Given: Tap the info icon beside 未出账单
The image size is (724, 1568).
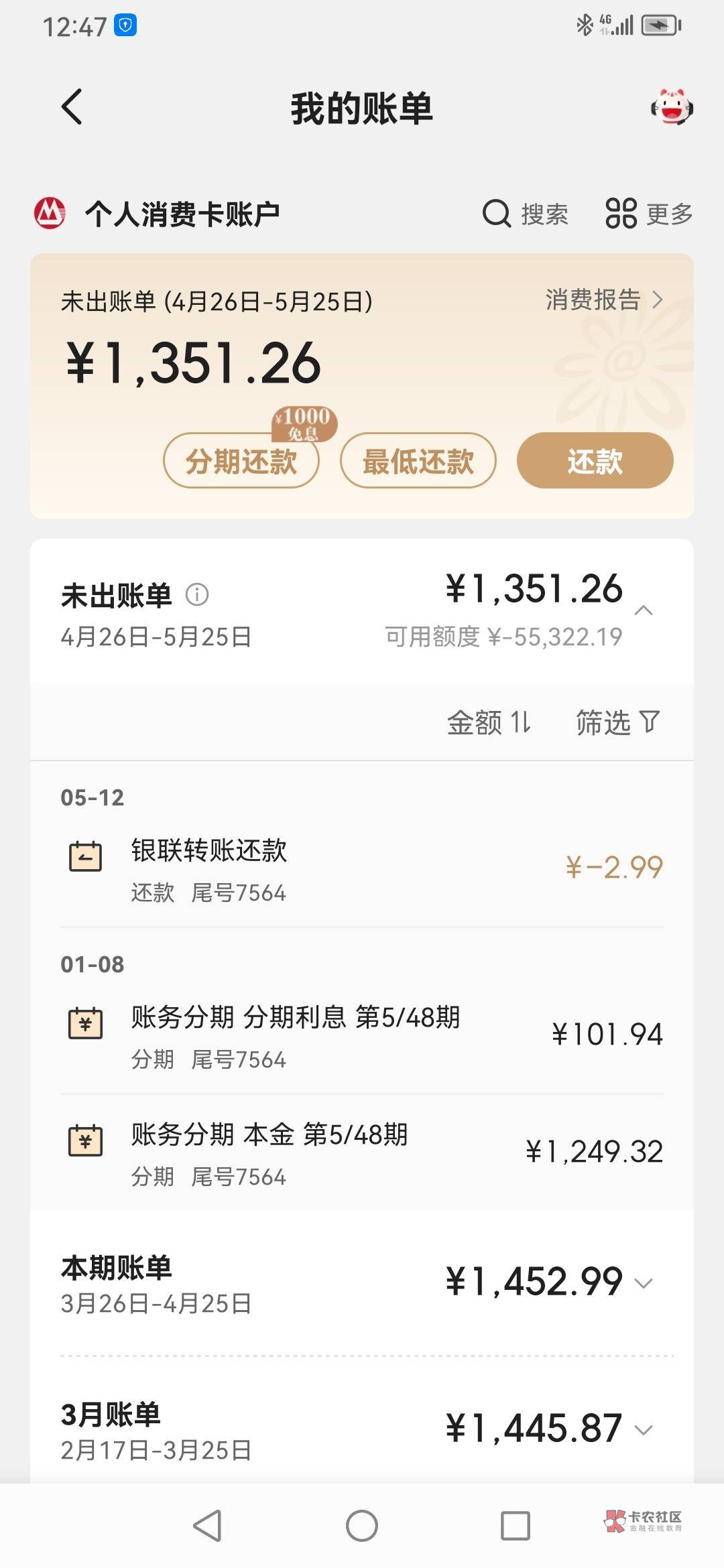Looking at the screenshot, I should 197,594.
